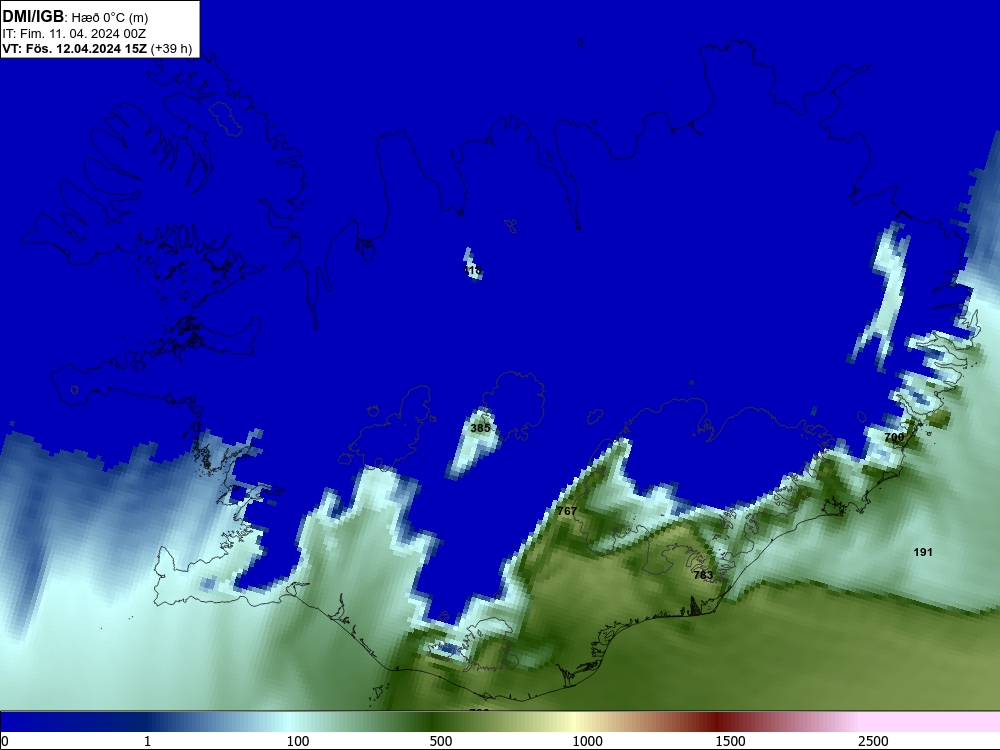Viewport: 1000px width, 750px height.
Task: Click the scale label '500'
Action: pyautogui.click(x=441, y=741)
